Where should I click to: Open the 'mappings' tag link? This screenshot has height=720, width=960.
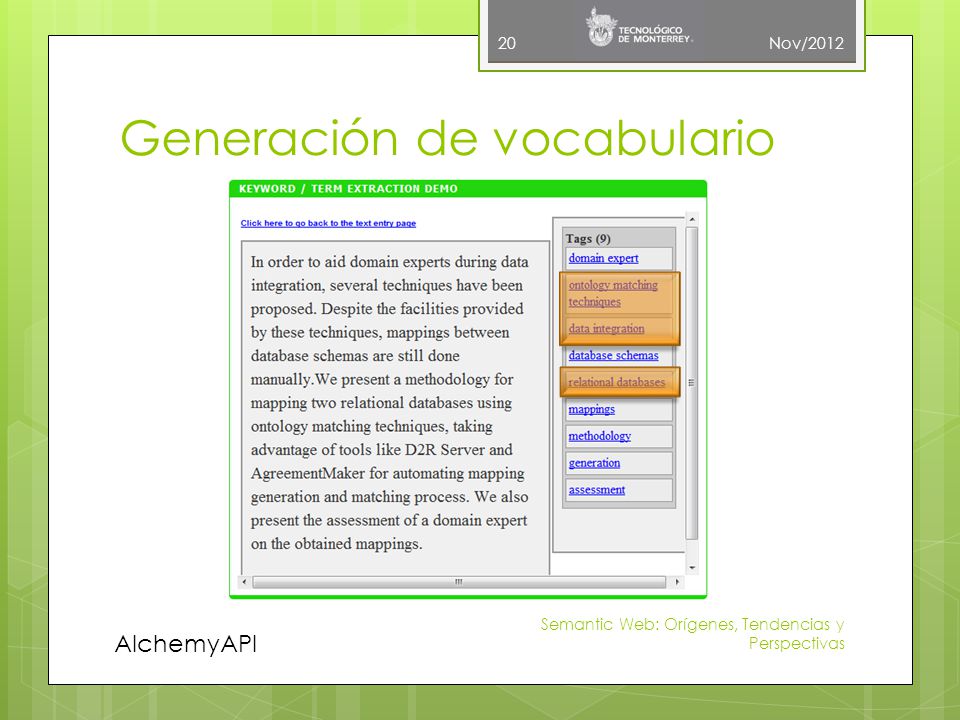click(591, 409)
